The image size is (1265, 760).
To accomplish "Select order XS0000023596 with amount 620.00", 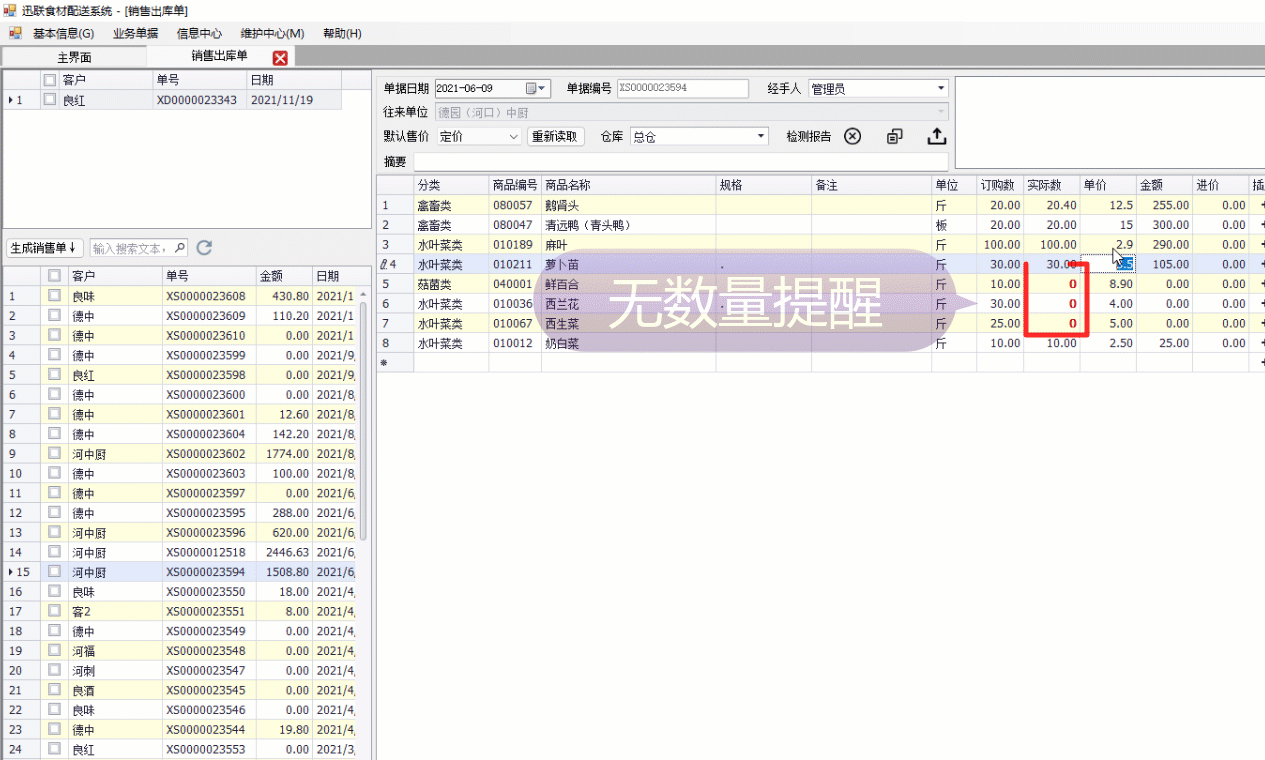I will click(x=180, y=532).
